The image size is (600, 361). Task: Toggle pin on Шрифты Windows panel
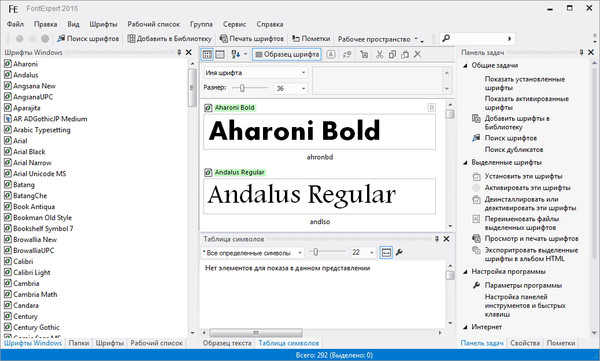[x=179, y=52]
